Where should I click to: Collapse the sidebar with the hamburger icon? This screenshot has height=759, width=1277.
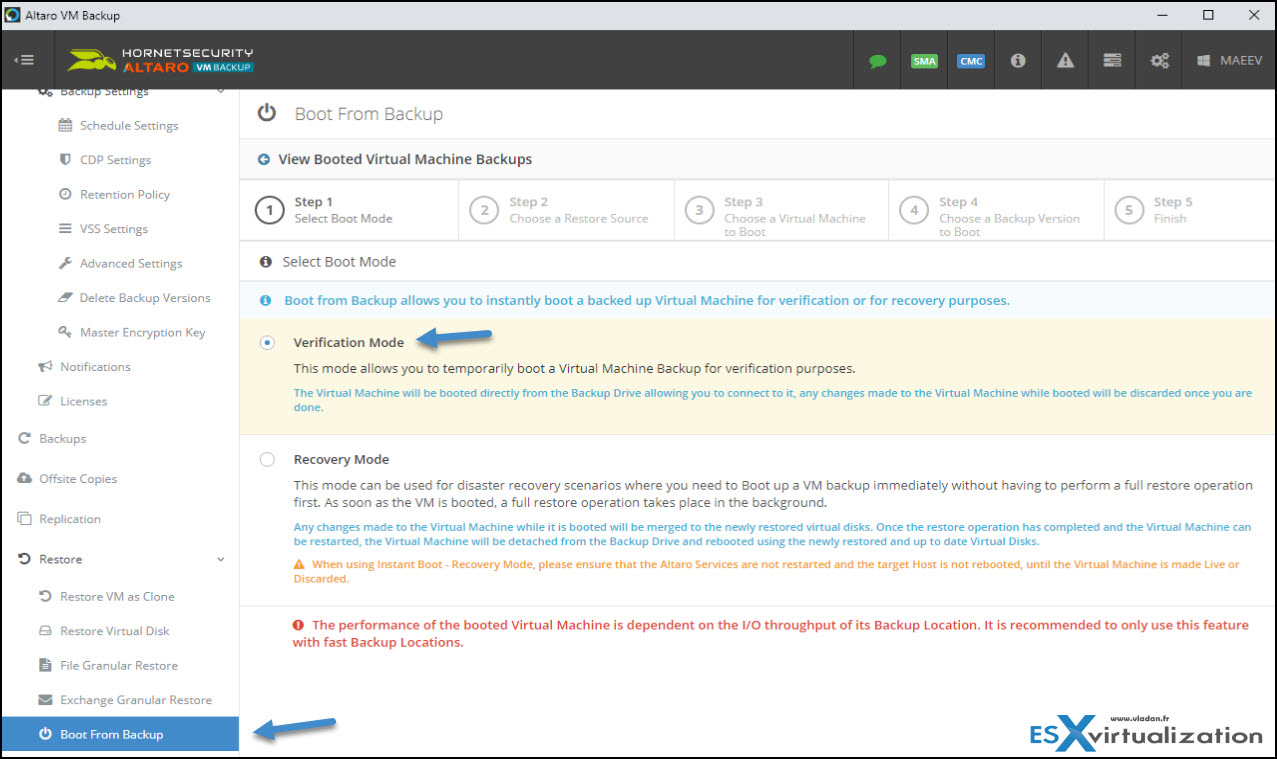(x=24, y=60)
